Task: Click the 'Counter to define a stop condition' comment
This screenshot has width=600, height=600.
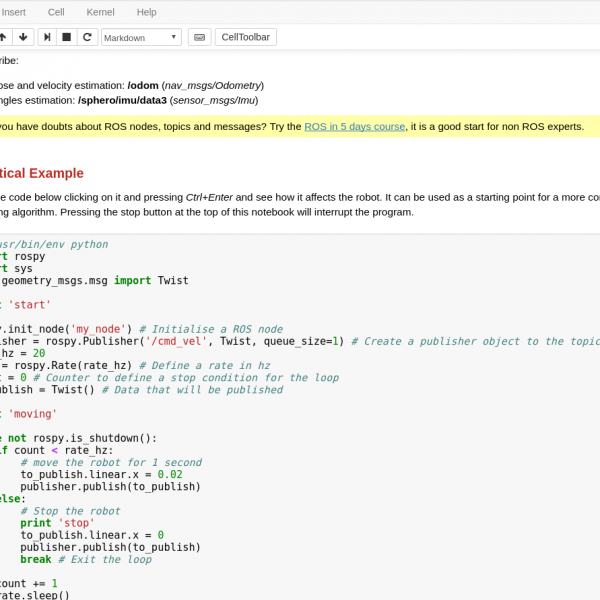Action: 186,378
